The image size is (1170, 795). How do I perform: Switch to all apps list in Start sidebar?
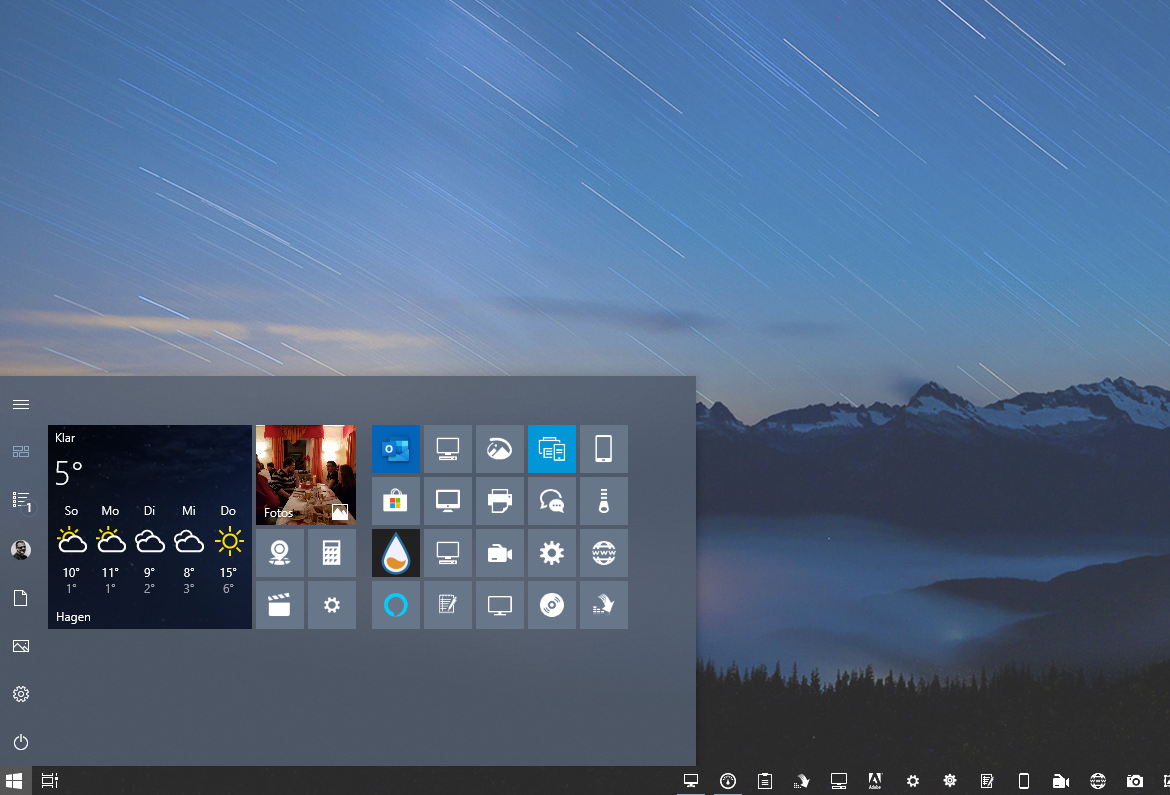coord(21,500)
